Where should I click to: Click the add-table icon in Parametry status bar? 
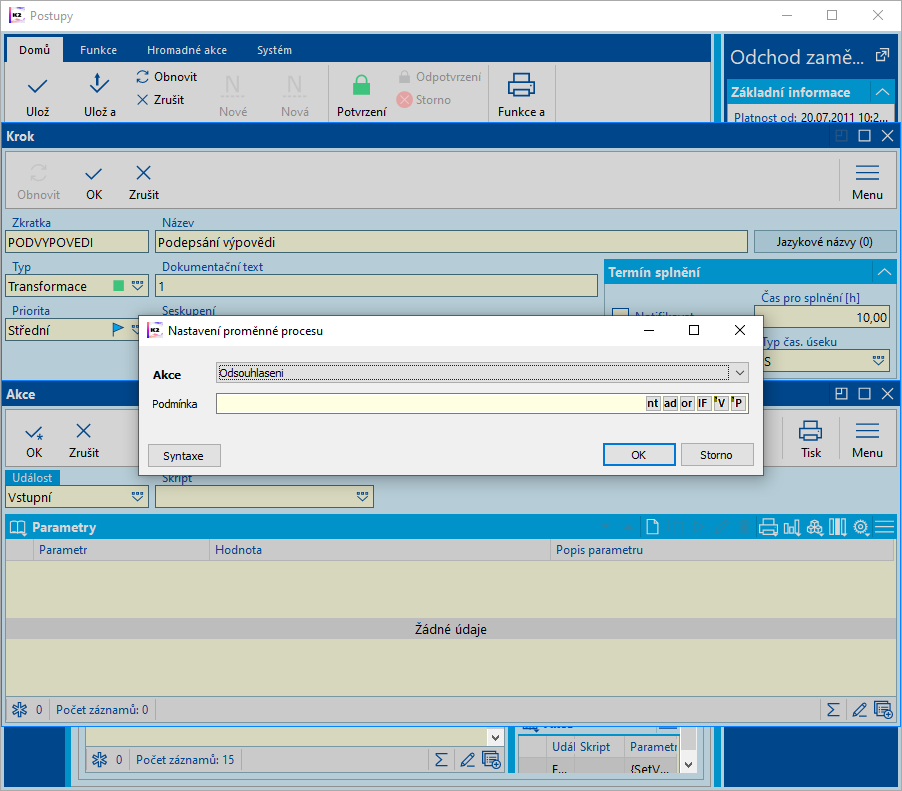(x=883, y=710)
